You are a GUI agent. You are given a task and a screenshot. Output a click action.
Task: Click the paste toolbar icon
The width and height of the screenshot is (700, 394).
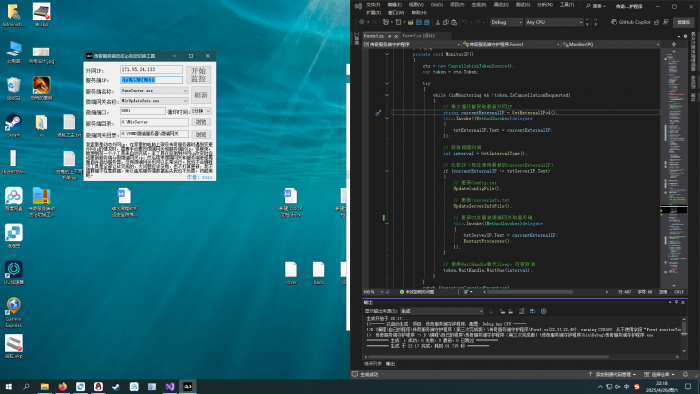point(454,22)
